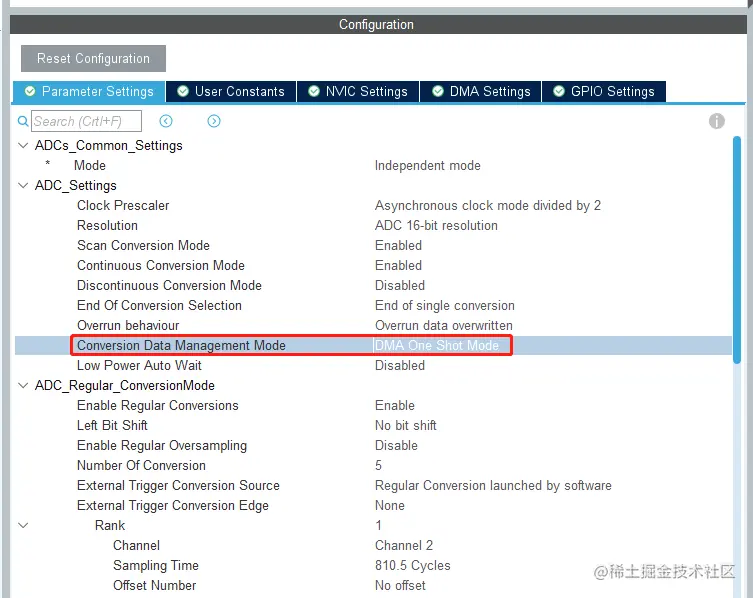Viewport: 753px width, 598px height.
Task: Click the Sampling Time label
Action: pos(156,565)
